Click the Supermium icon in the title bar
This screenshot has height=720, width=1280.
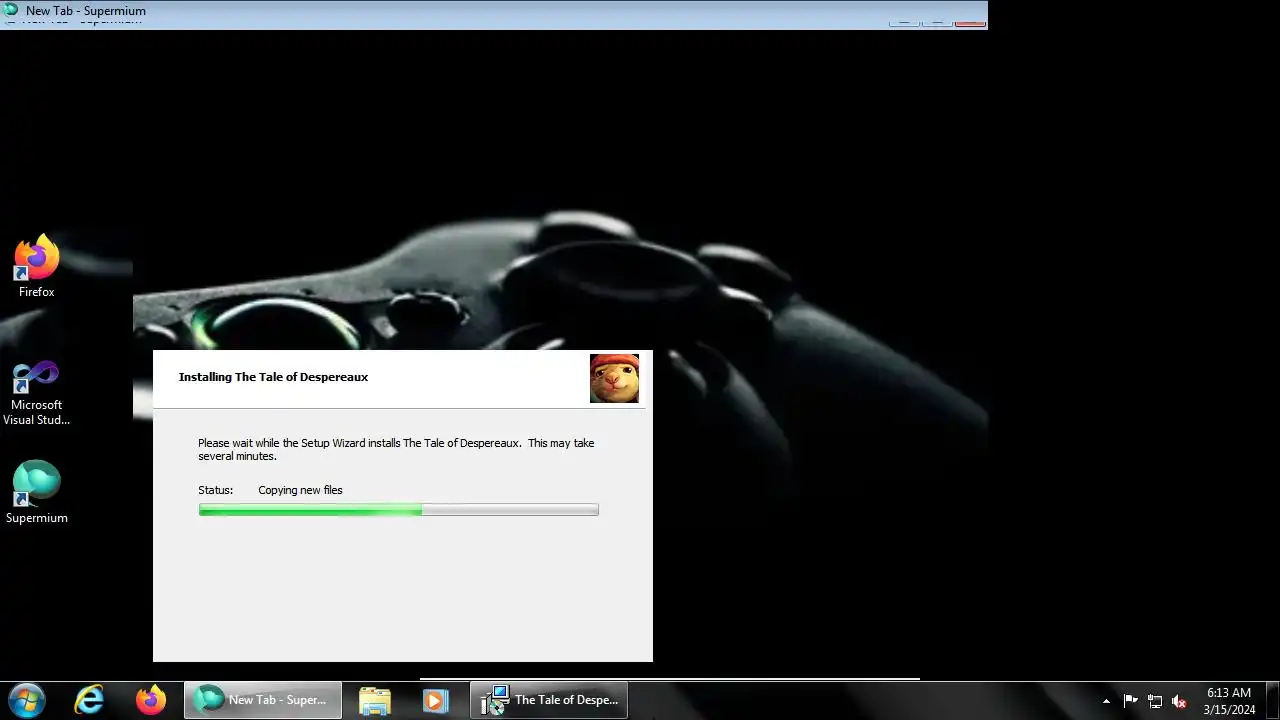pos(11,10)
